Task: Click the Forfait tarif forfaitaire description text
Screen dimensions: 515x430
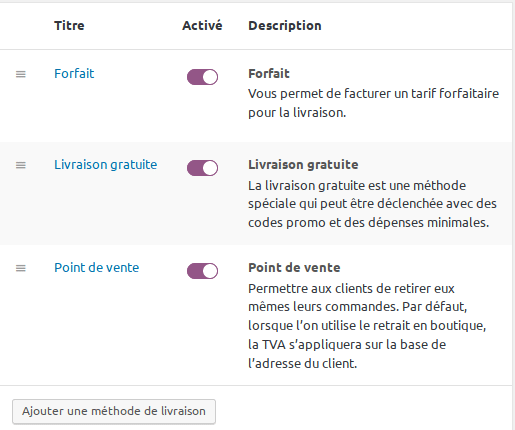Action: [x=373, y=103]
